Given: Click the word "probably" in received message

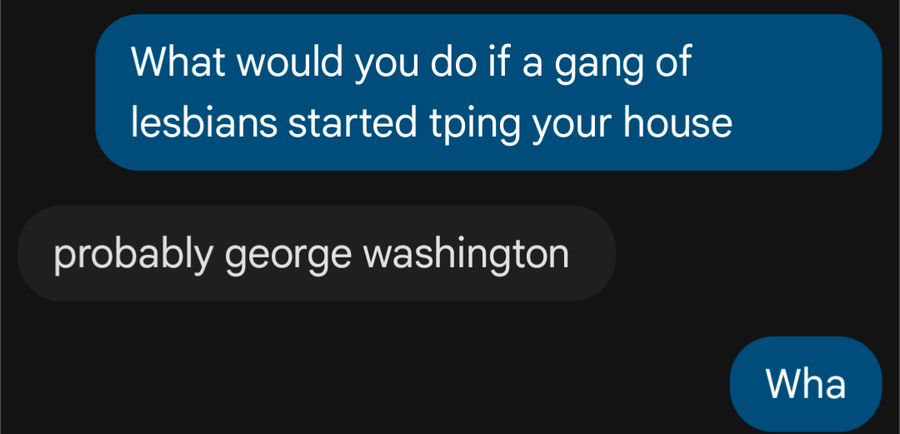Looking at the screenshot, I should coord(133,256).
